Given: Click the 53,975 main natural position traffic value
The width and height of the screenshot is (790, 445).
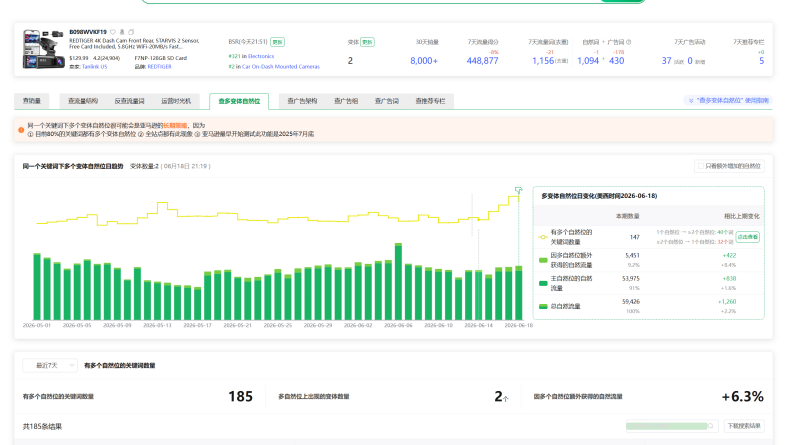Looking at the screenshot, I should pyautogui.click(x=631, y=279).
